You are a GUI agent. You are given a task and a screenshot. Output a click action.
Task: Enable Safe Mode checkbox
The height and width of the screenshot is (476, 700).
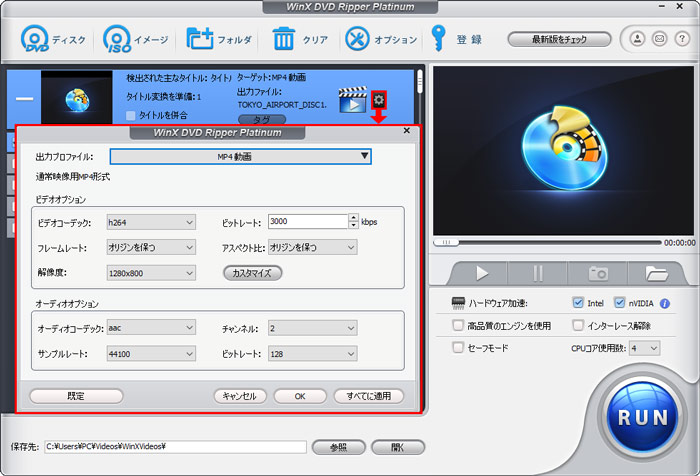(x=458, y=347)
